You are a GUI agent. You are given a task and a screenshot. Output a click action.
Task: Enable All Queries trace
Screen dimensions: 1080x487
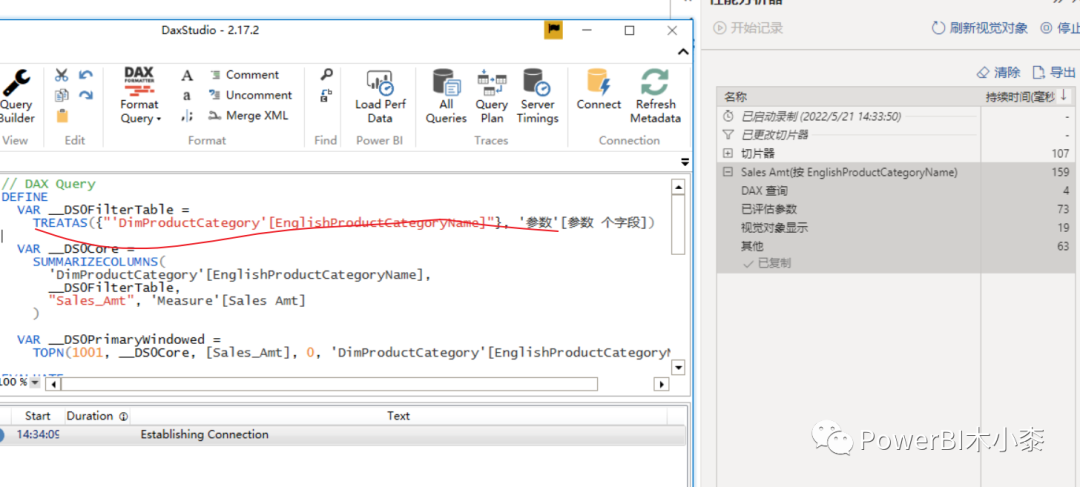tap(446, 96)
